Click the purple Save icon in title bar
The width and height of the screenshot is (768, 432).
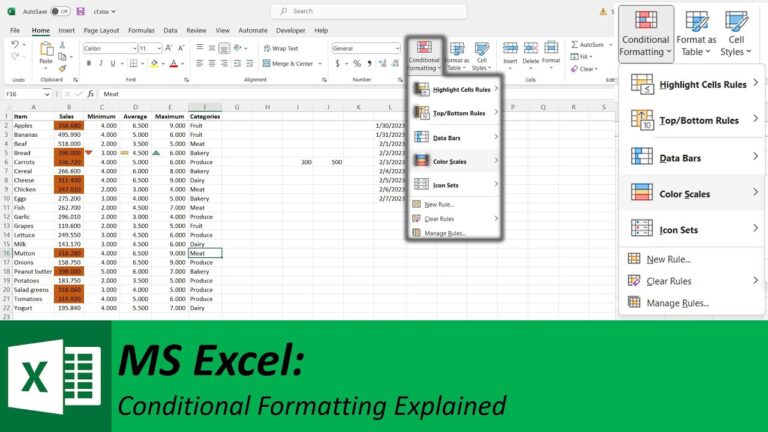[x=81, y=11]
